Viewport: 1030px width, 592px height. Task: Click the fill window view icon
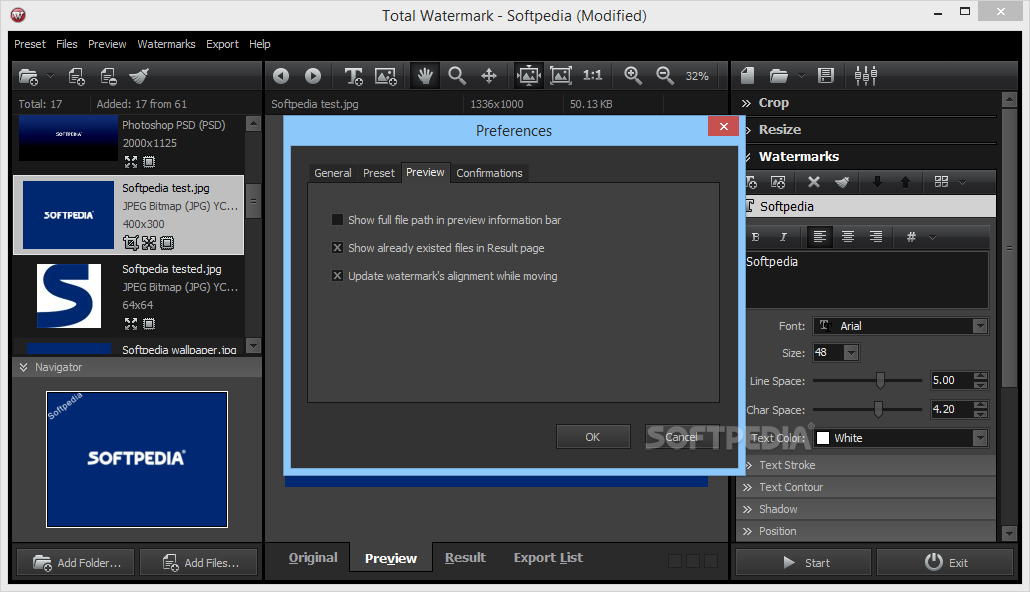[x=560, y=76]
